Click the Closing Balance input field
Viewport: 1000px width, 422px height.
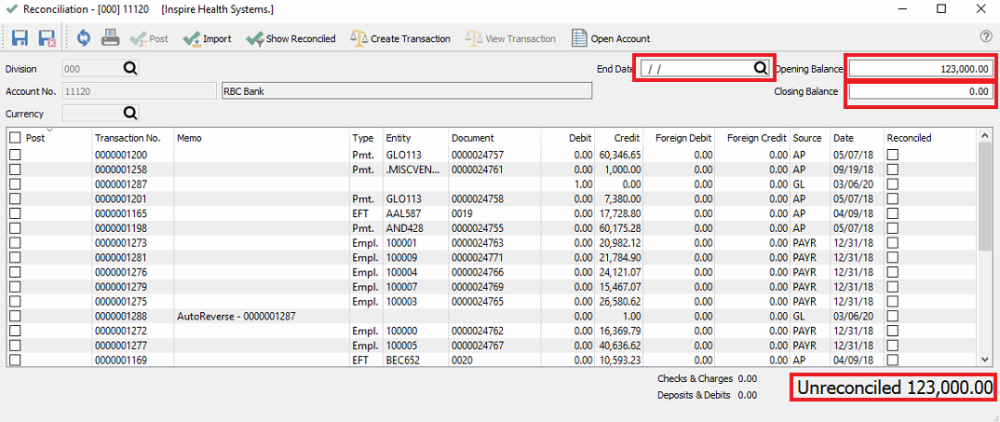tap(921, 92)
